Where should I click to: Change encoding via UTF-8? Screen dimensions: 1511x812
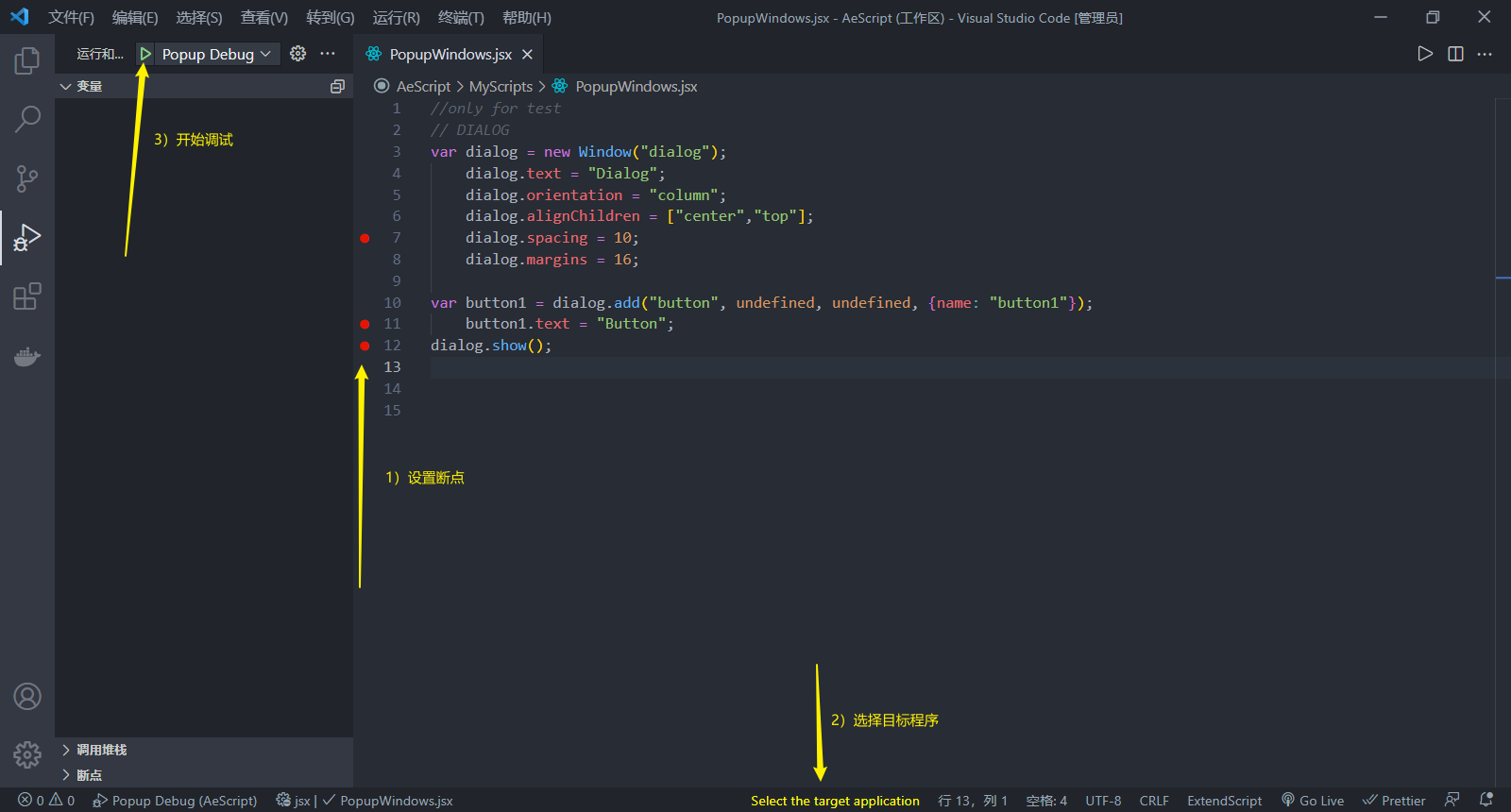click(1103, 801)
